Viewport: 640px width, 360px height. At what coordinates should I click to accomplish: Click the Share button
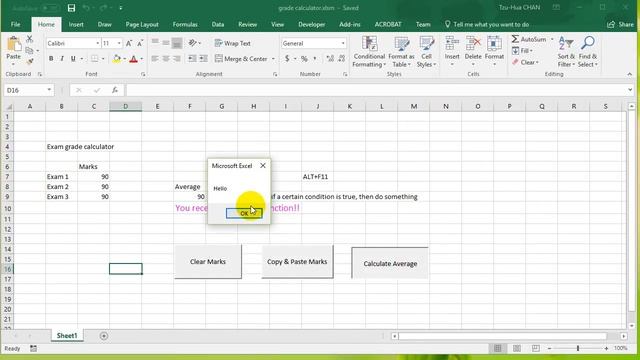pyautogui.click(x=620, y=24)
